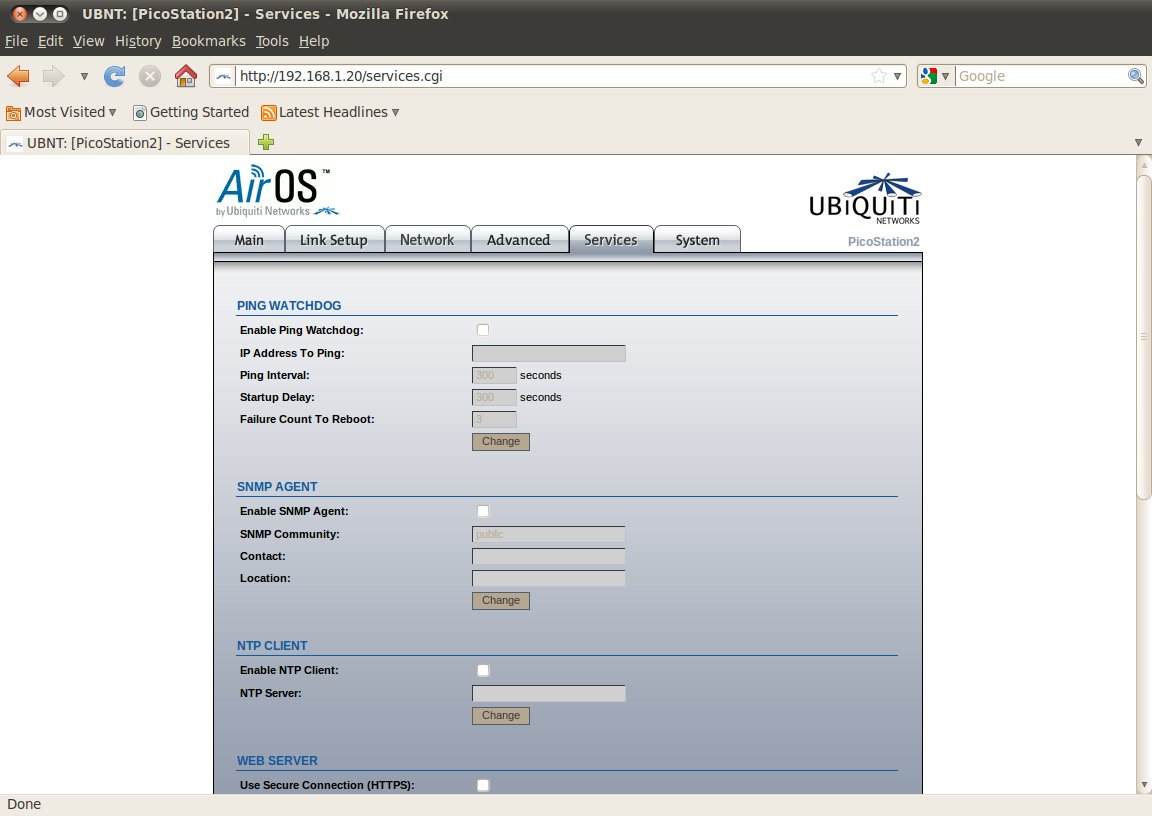
Task: Switch to the System tab
Action: [x=697, y=239]
